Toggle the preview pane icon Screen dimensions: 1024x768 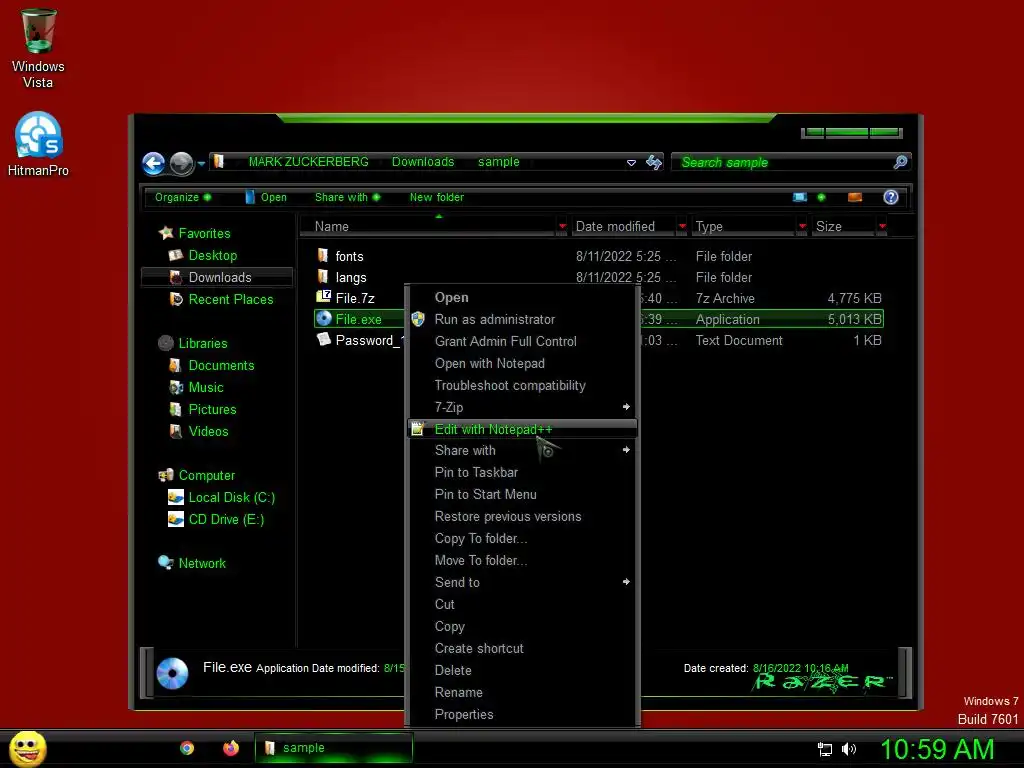(x=854, y=197)
